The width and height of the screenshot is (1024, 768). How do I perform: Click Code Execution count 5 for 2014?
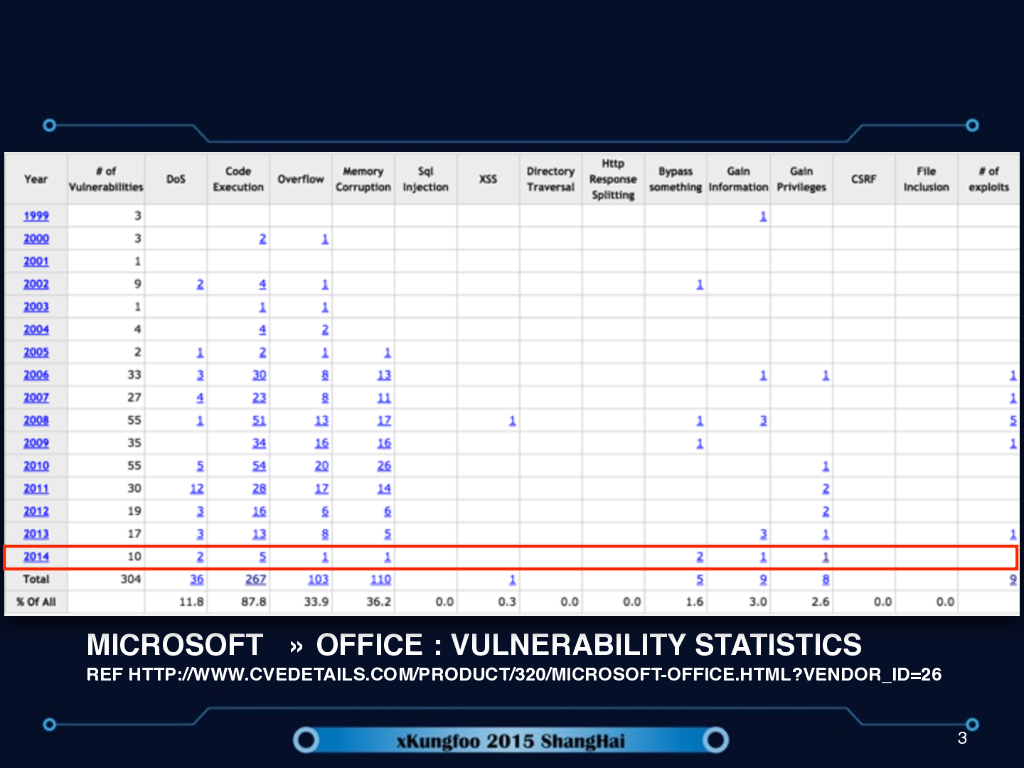(x=263, y=557)
